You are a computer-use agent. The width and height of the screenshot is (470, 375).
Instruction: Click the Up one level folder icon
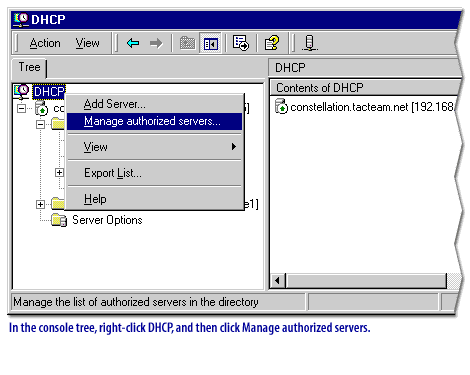click(x=187, y=43)
